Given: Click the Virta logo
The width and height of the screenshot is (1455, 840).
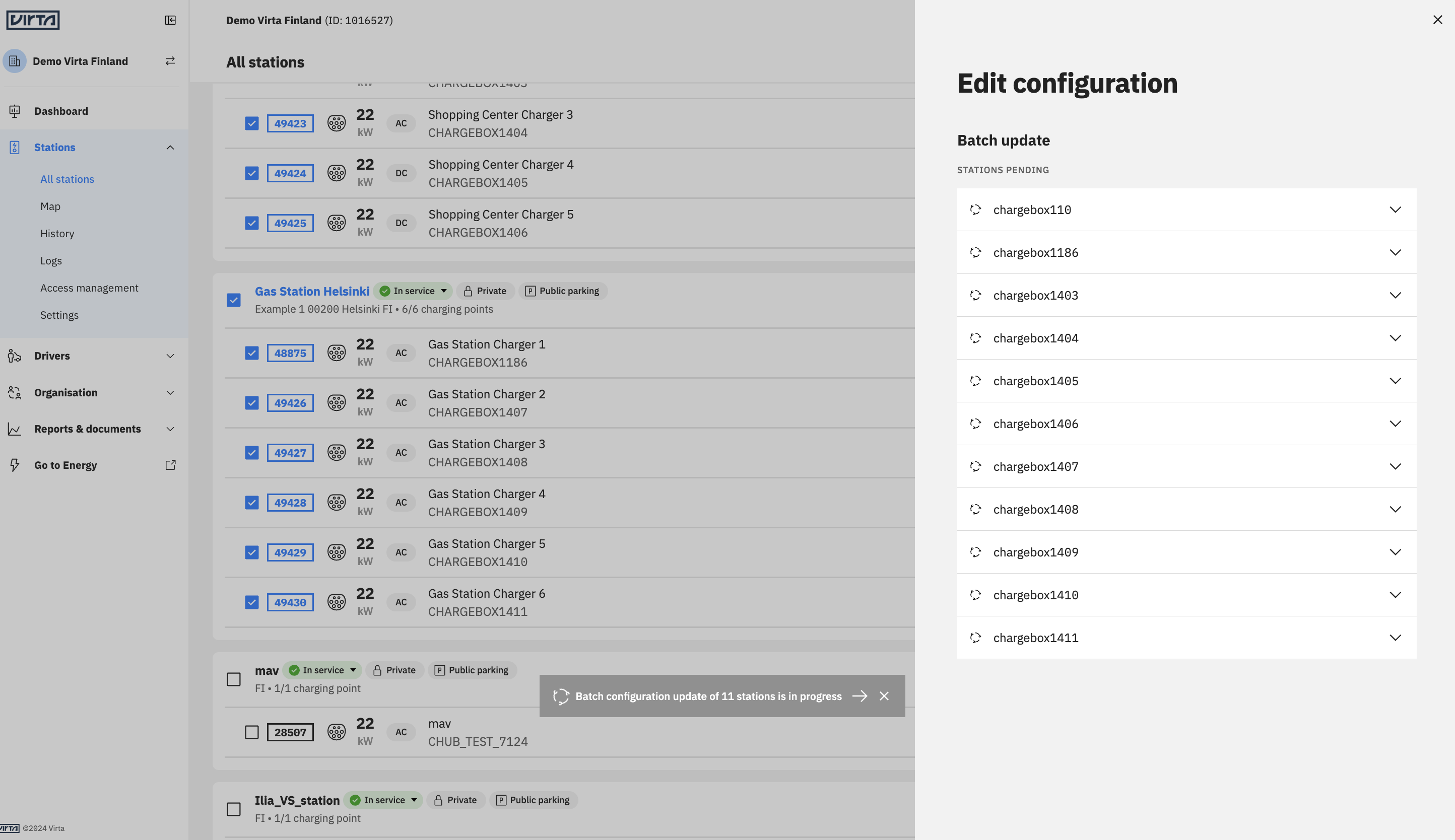Looking at the screenshot, I should tap(33, 20).
